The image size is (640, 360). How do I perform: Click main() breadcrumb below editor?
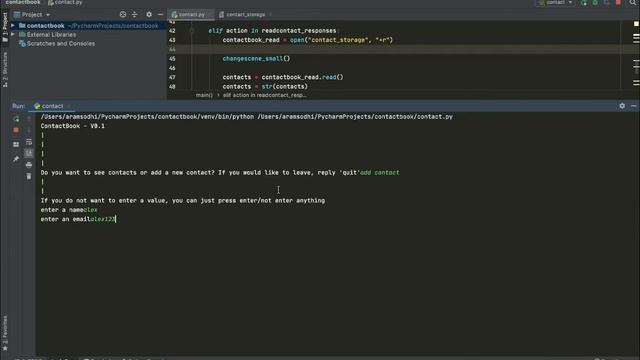(204, 95)
